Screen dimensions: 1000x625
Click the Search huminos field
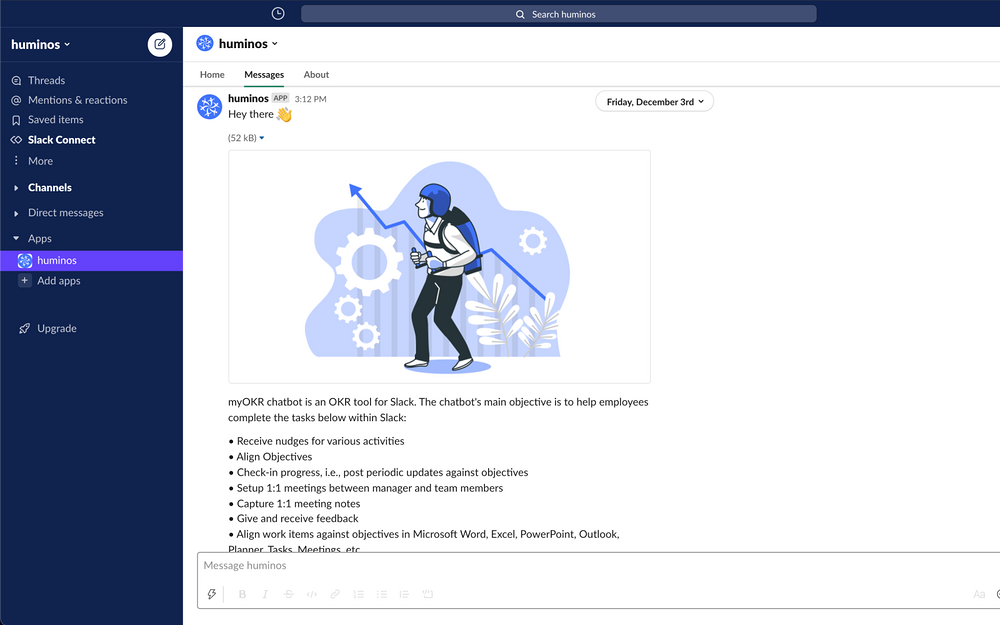click(558, 14)
